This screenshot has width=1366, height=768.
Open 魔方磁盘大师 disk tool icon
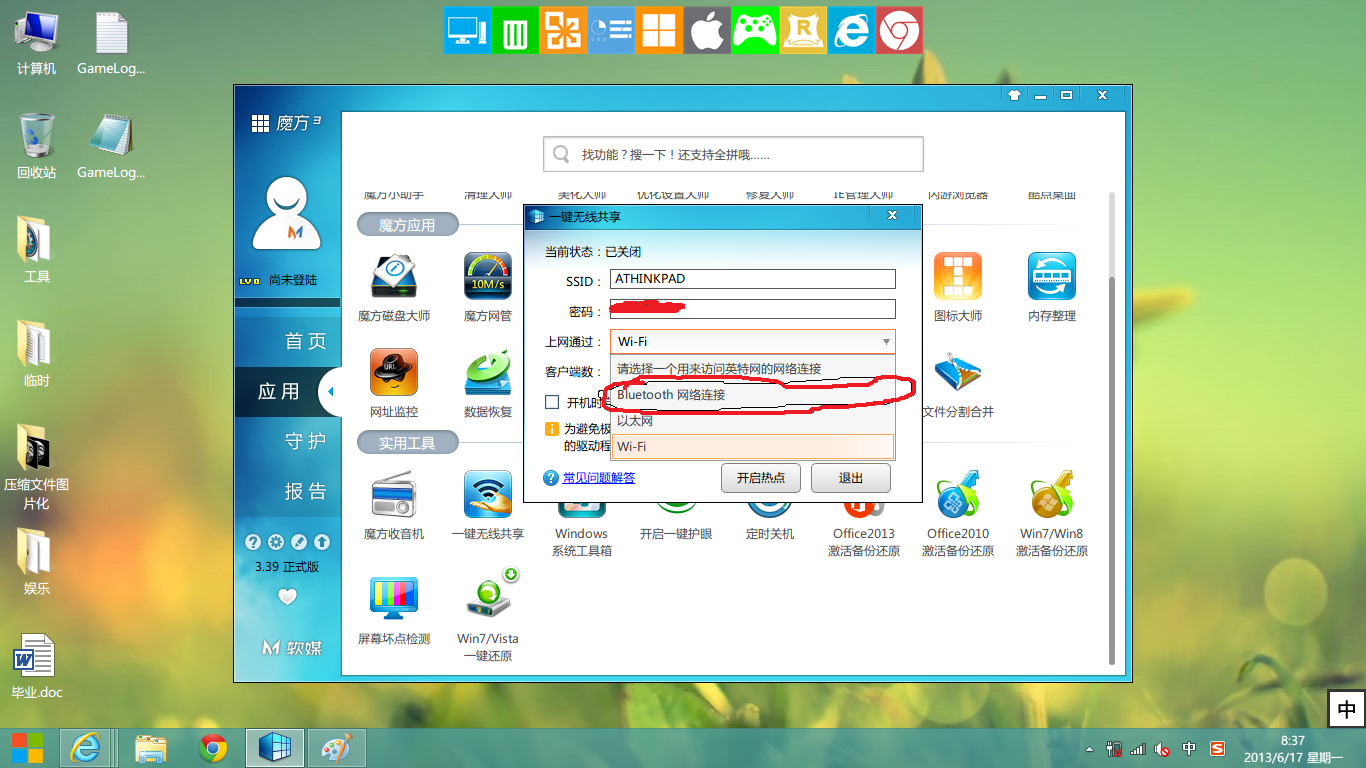(394, 276)
